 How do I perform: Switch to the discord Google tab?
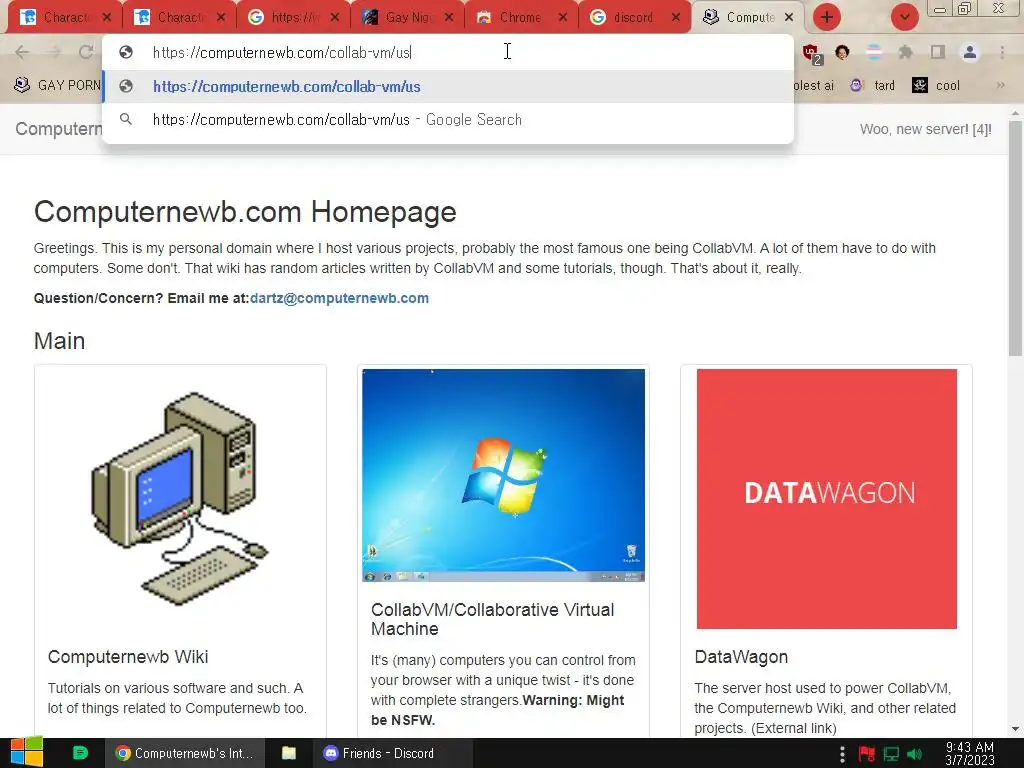tap(633, 18)
